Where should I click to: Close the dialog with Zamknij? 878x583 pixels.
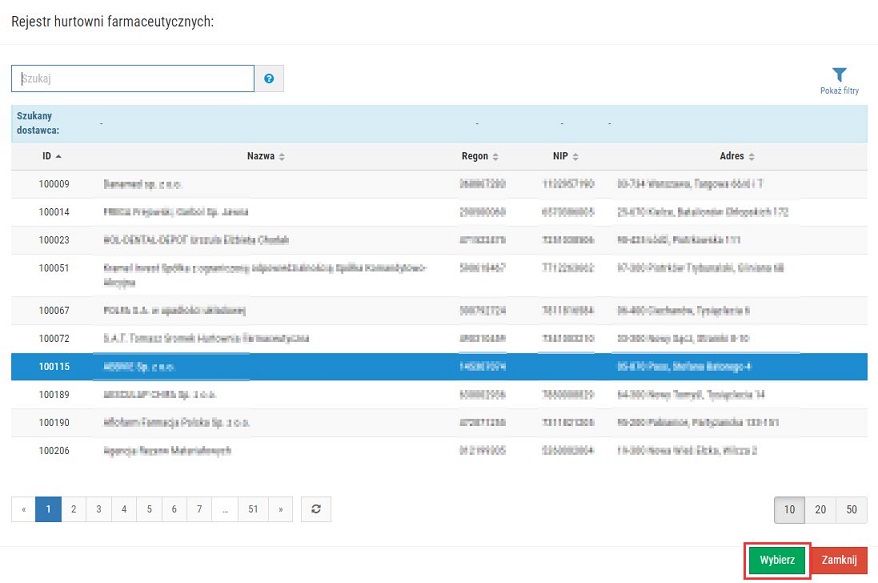coord(839,560)
